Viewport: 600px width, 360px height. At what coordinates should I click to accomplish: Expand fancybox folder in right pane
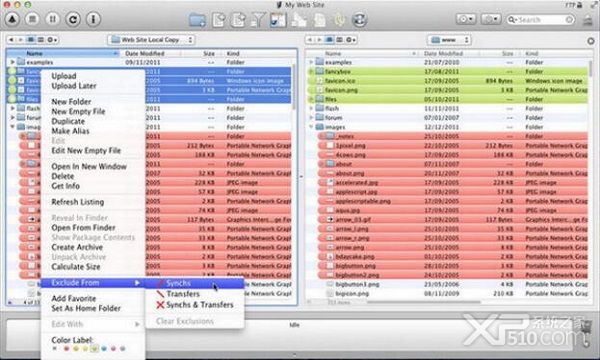tap(311, 71)
